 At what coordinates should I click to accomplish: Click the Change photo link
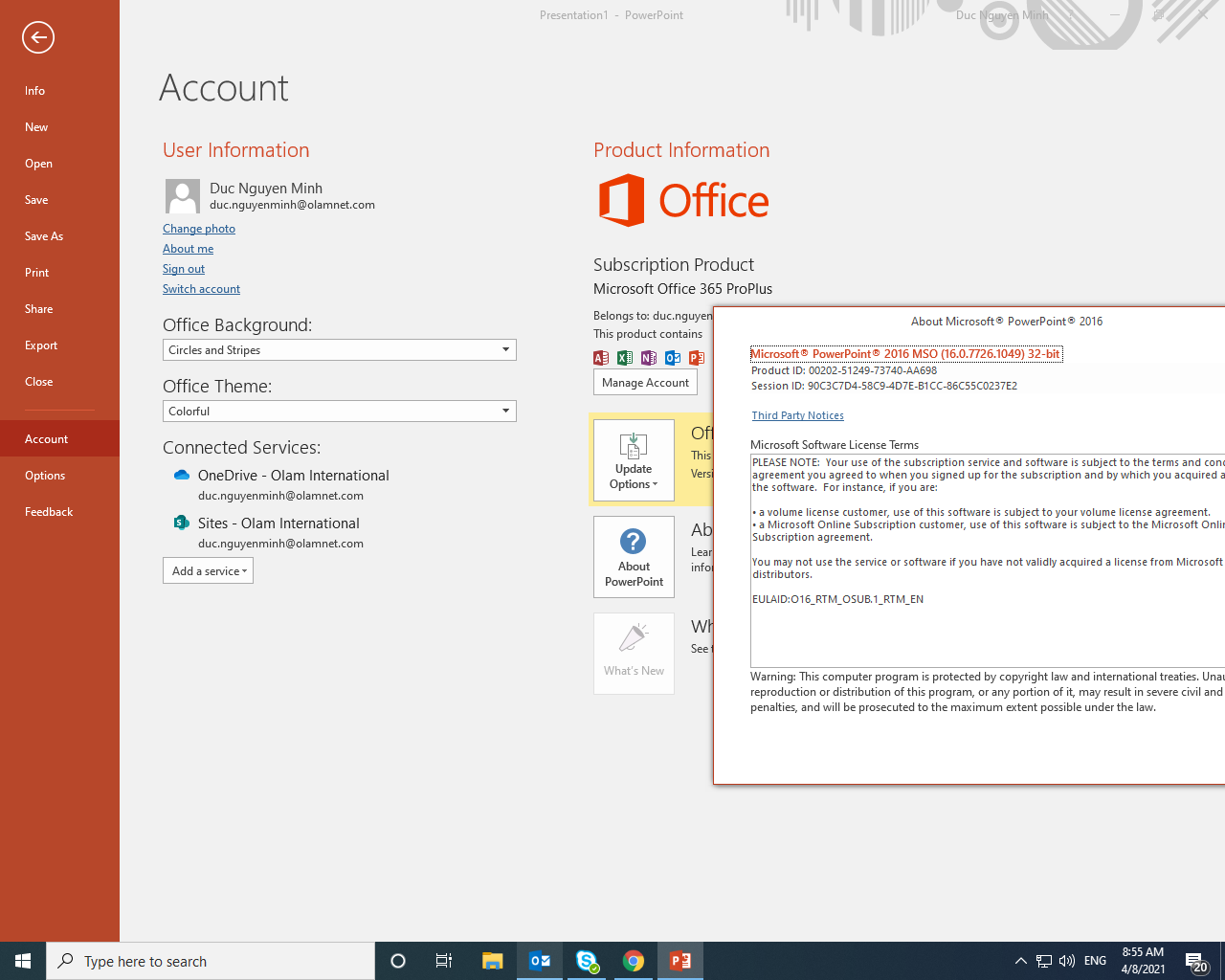click(x=199, y=229)
